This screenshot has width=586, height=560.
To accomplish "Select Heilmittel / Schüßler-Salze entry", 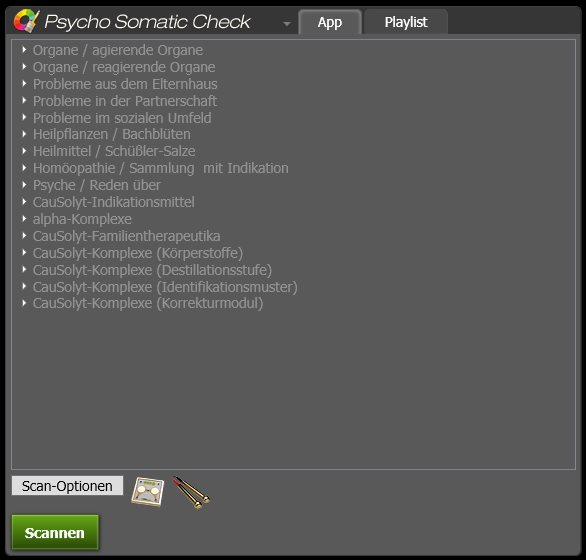I will pyautogui.click(x=114, y=151).
